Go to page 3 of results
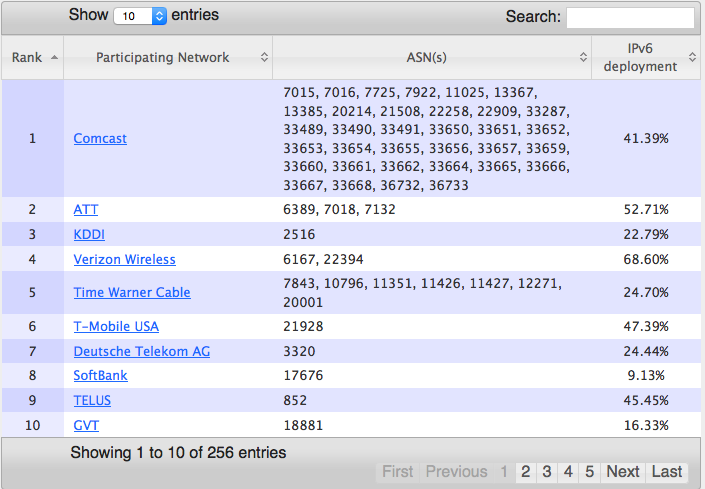This screenshot has width=705, height=489. point(547,472)
